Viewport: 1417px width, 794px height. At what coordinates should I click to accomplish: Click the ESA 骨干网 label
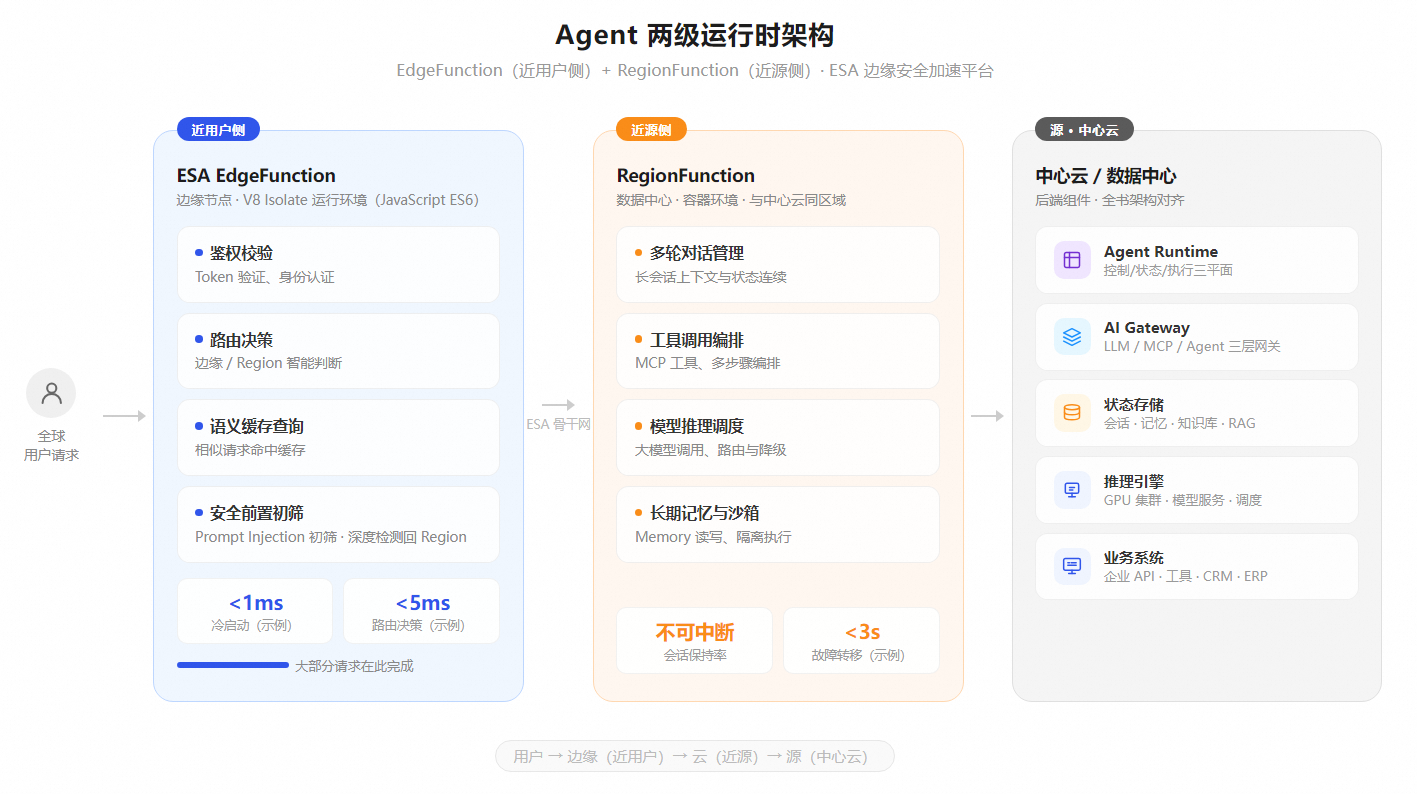tap(559, 424)
